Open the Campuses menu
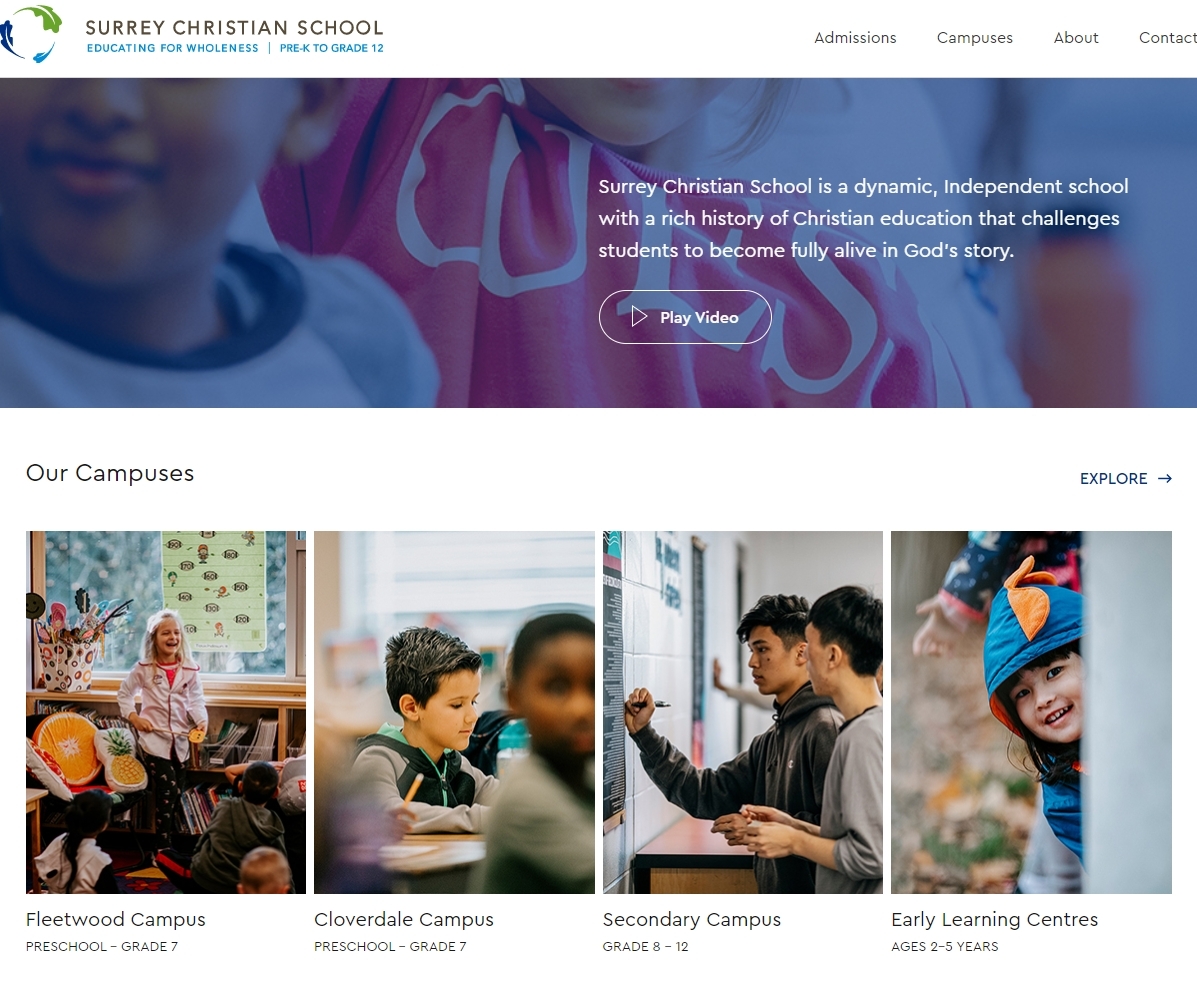Viewport: 1197px width, 988px height. point(975,37)
